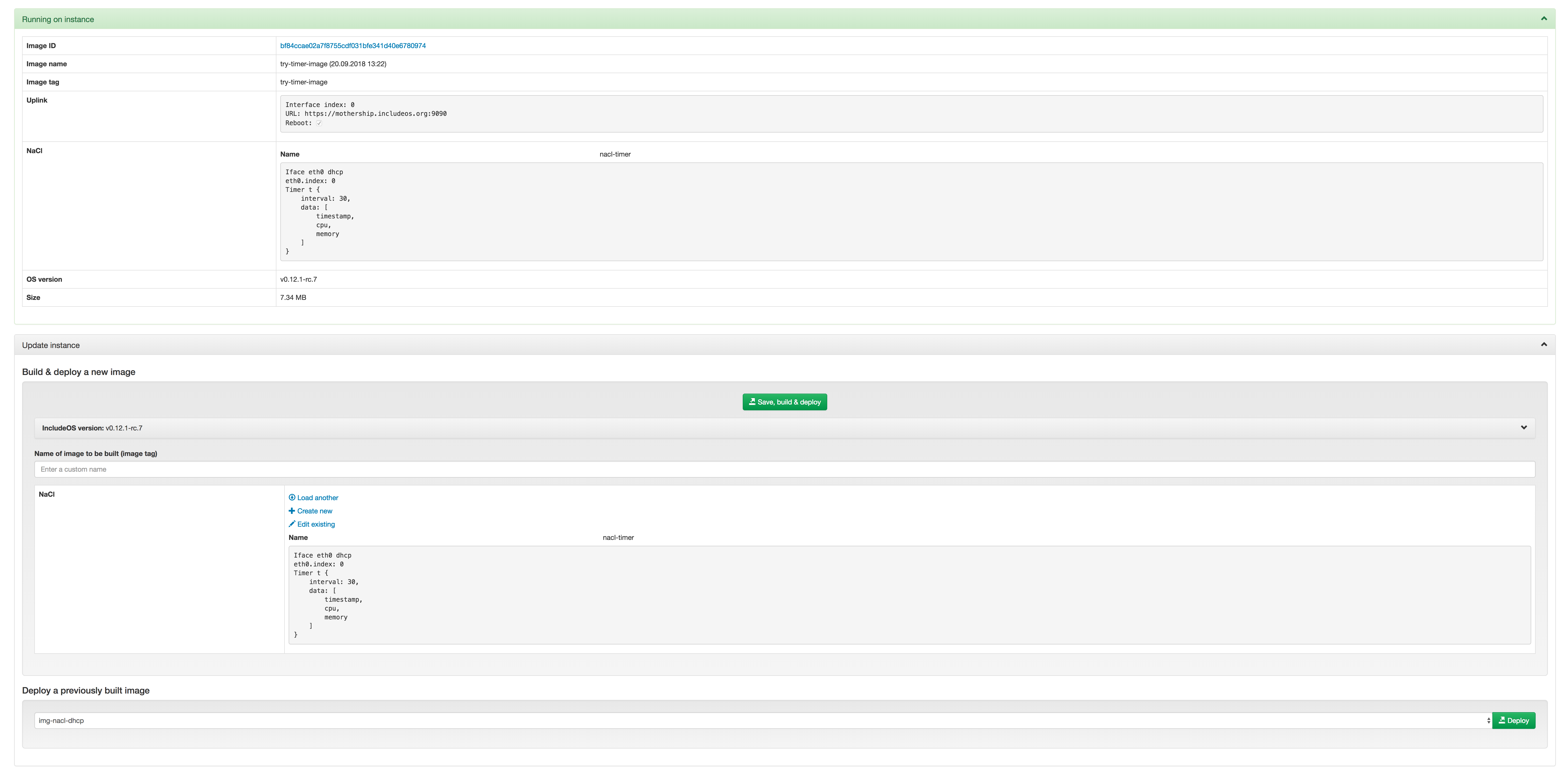Click the Uplink 'Interface index: 0' line
Screen dimensions: 1568x775
click(320, 105)
